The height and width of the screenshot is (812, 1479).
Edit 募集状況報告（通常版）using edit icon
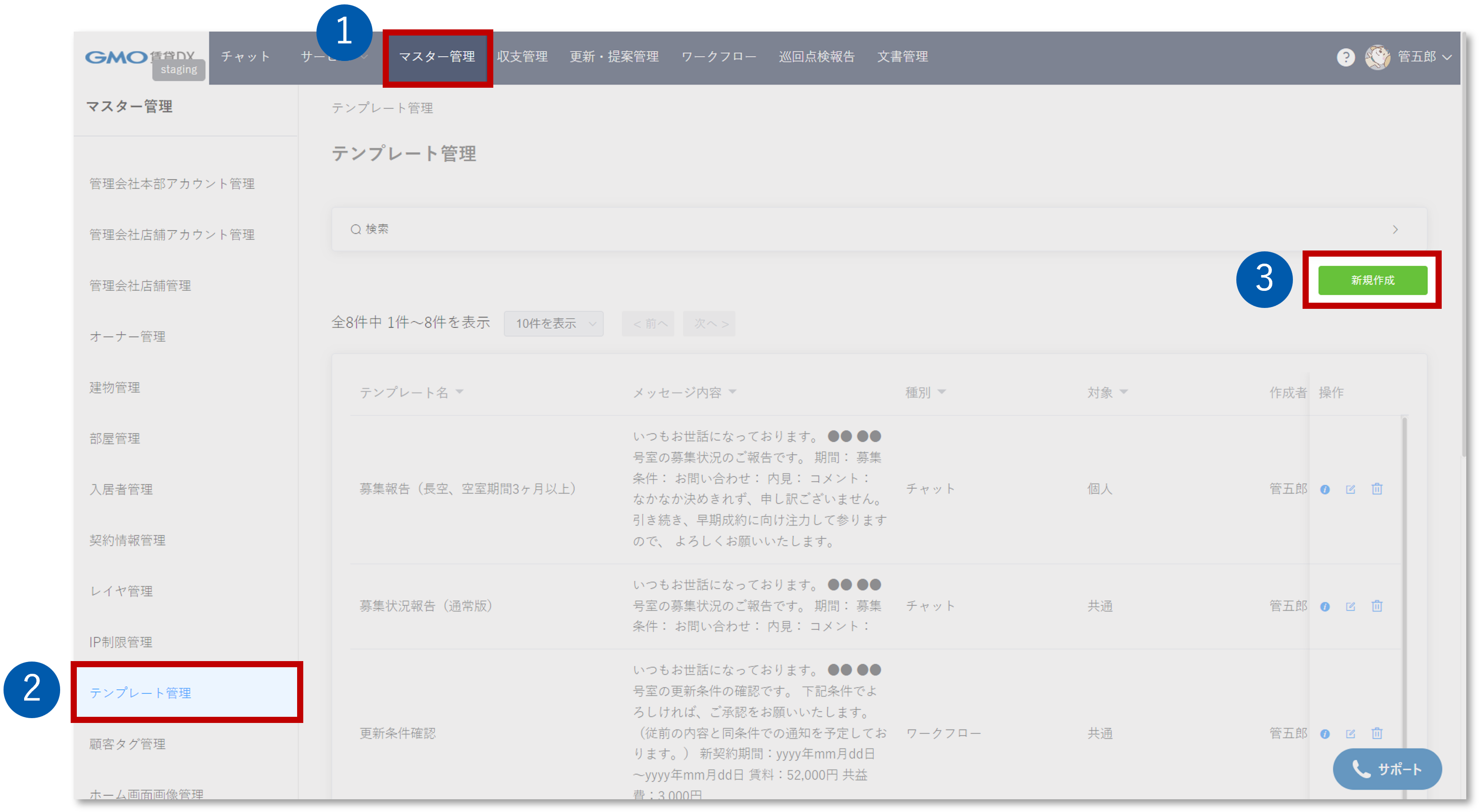coord(1351,605)
